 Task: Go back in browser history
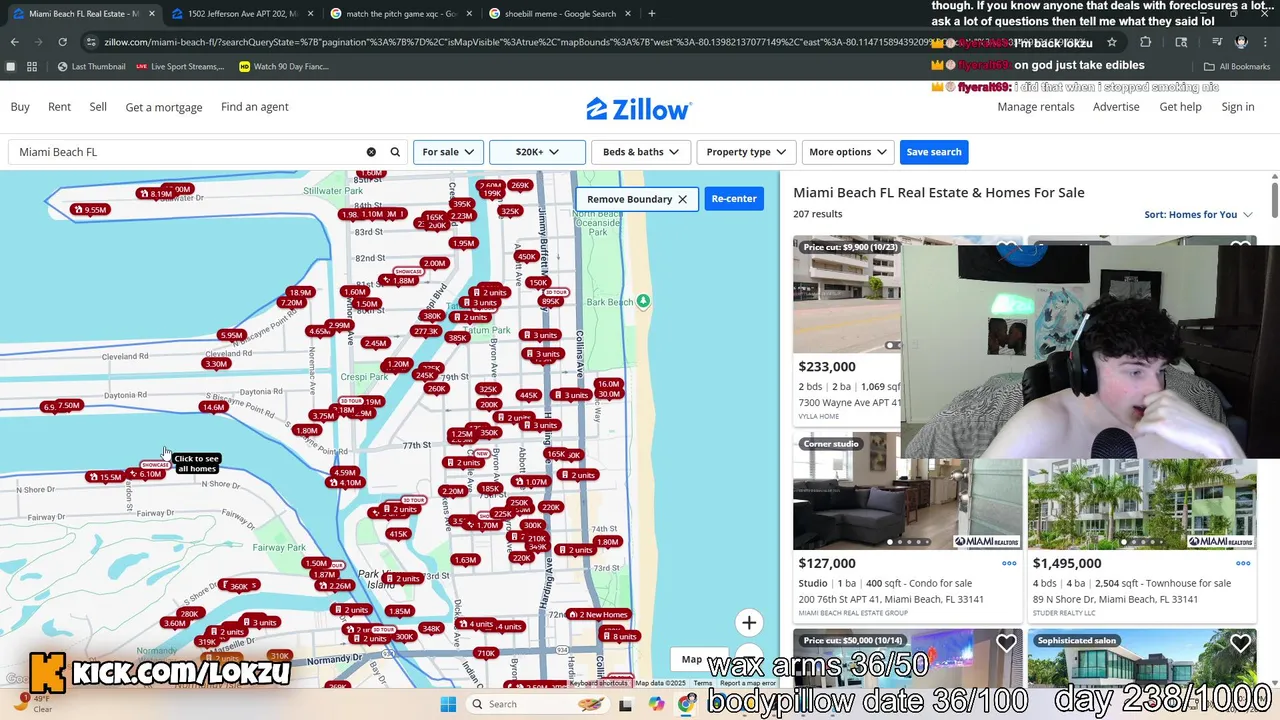14,42
